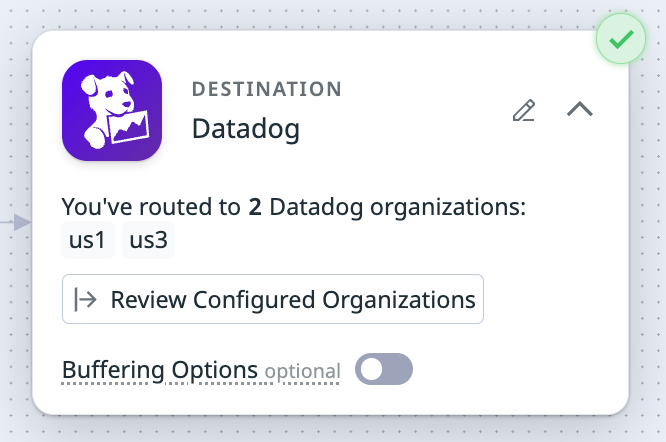
Task: Click the Datadog dog logo icon
Action: pyautogui.click(x=112, y=111)
